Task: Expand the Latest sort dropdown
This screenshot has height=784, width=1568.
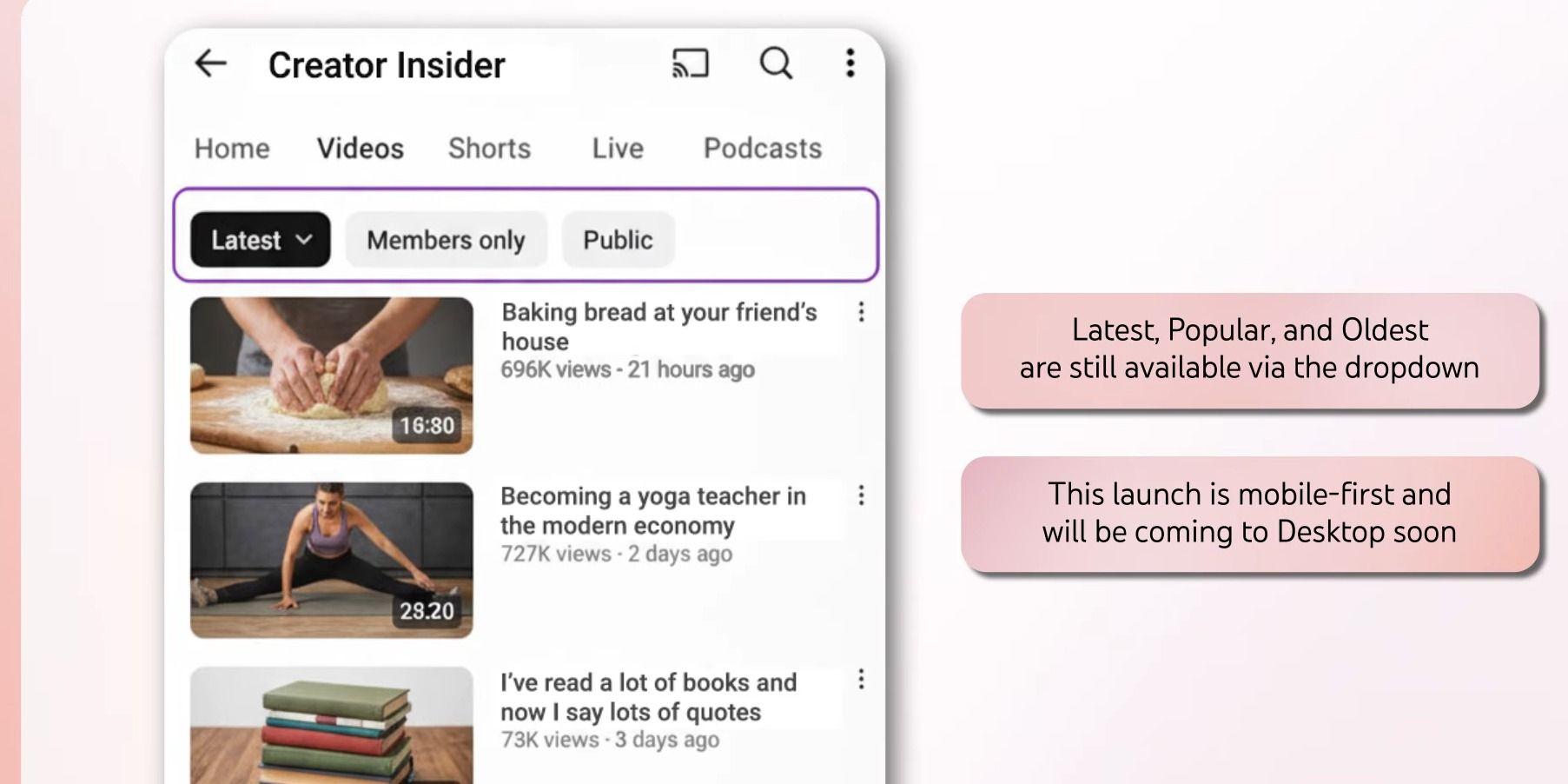Action: [x=260, y=240]
